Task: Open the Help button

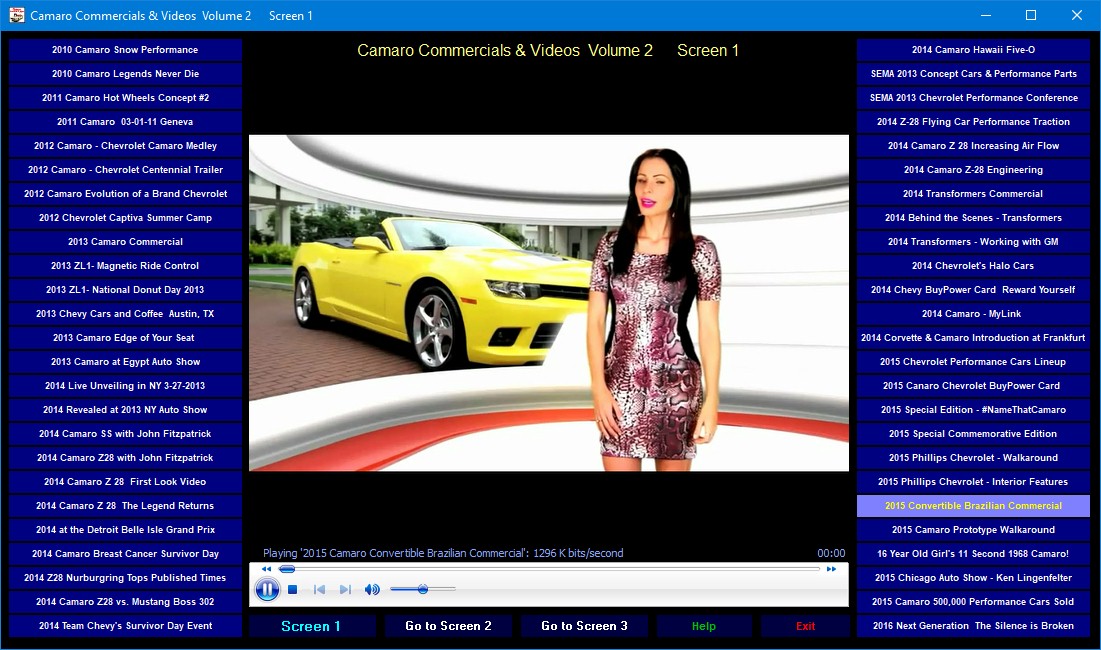Action: 704,626
